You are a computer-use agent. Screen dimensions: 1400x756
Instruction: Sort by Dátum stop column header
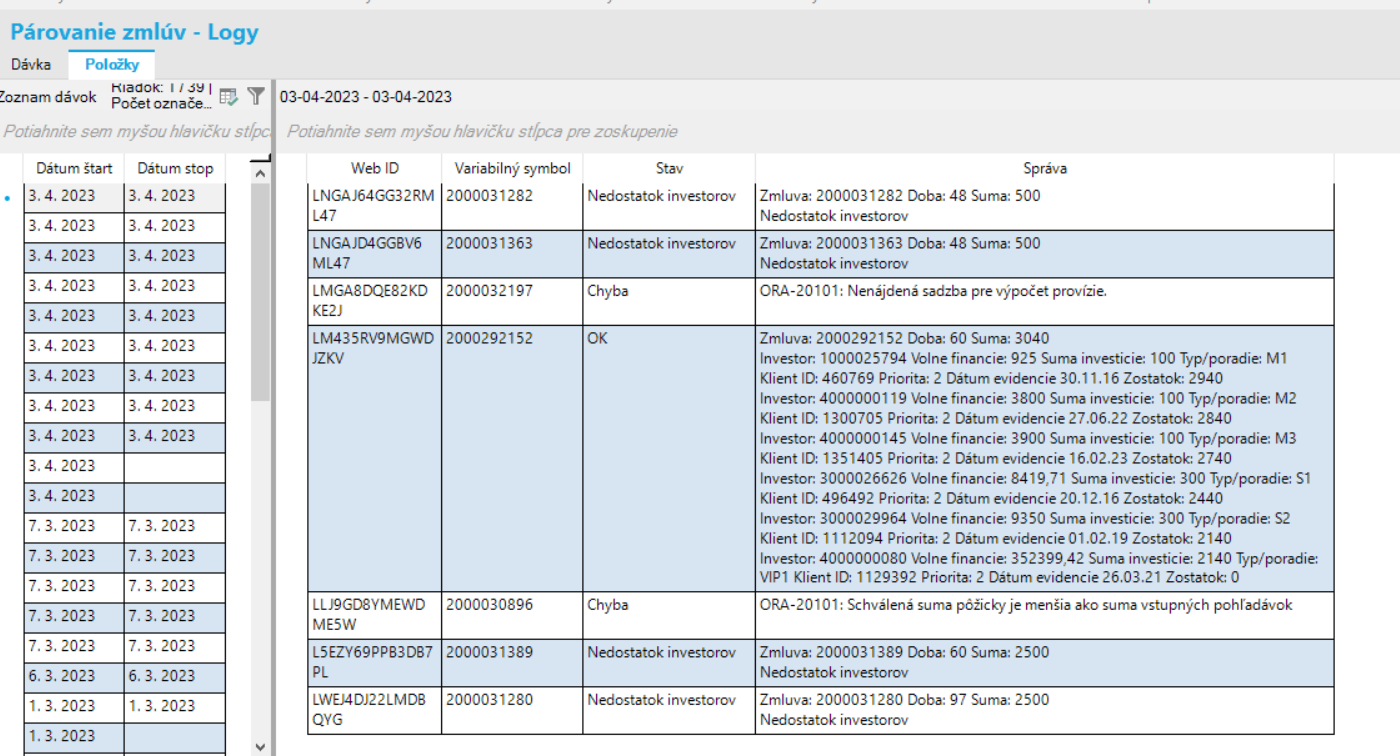tap(175, 168)
